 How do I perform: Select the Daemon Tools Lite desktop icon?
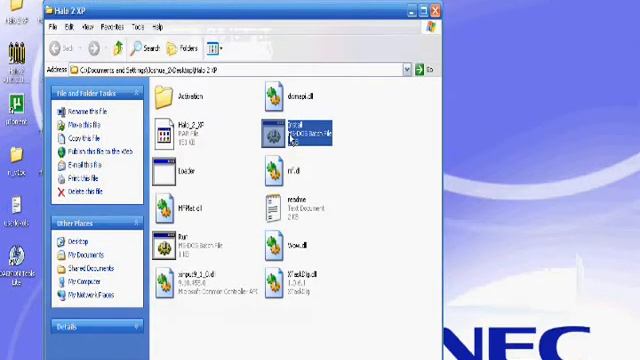coord(17,256)
